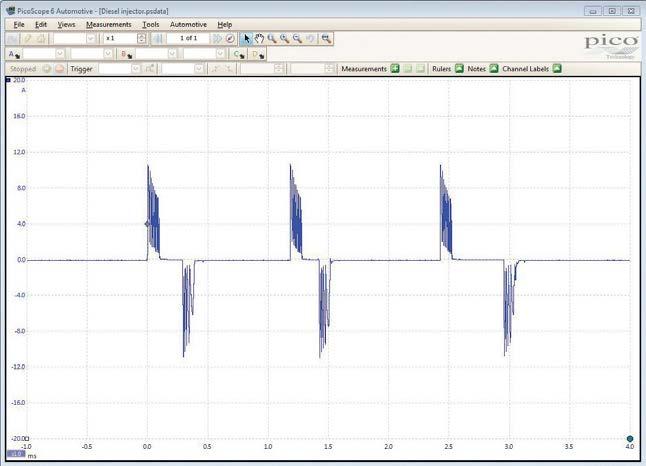Select the hand pan tool

(x=259, y=39)
